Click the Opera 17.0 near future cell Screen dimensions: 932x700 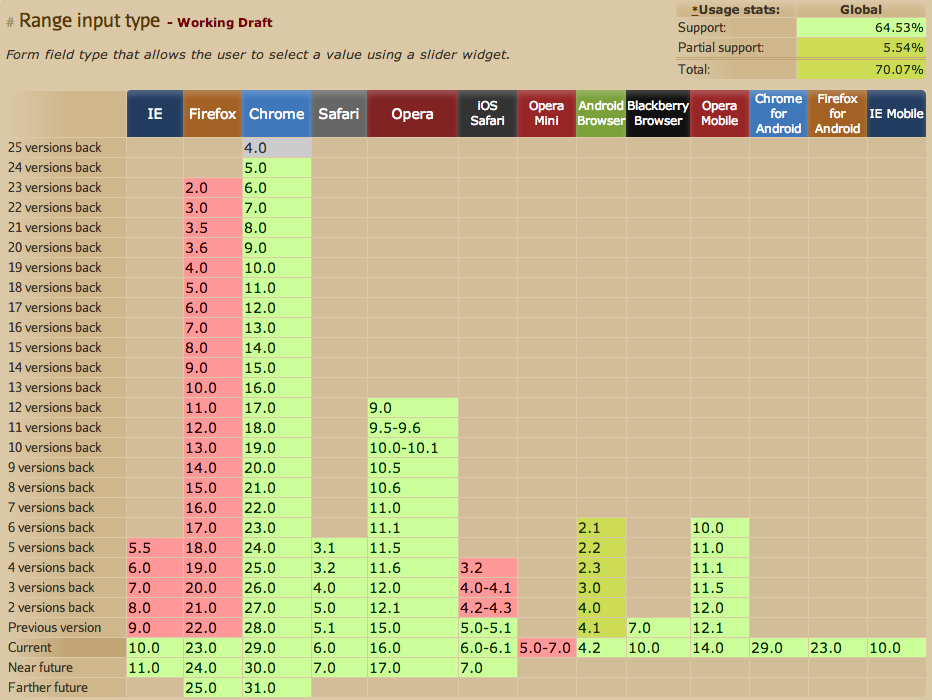pos(413,668)
